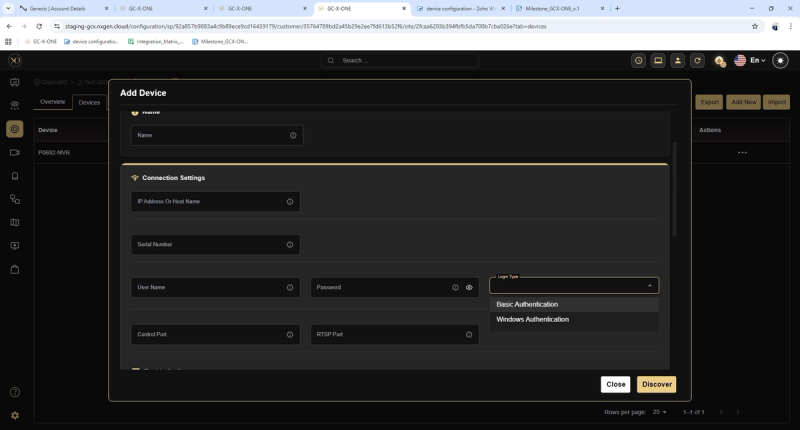
Task: Open the monitor dashboard sidebar icon
Action: click(x=15, y=83)
